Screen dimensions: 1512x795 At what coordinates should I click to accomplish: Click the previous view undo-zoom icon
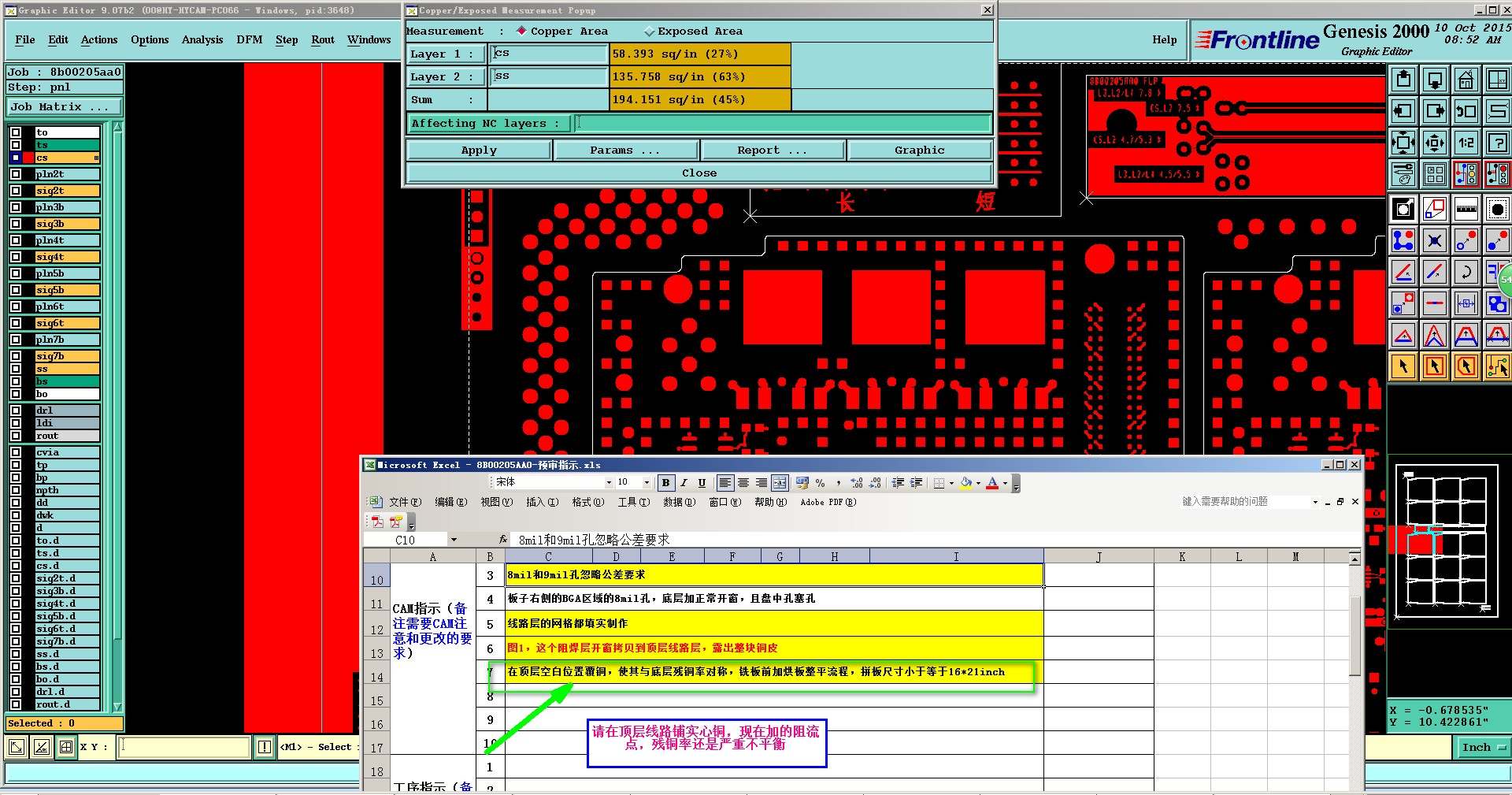tap(1466, 111)
